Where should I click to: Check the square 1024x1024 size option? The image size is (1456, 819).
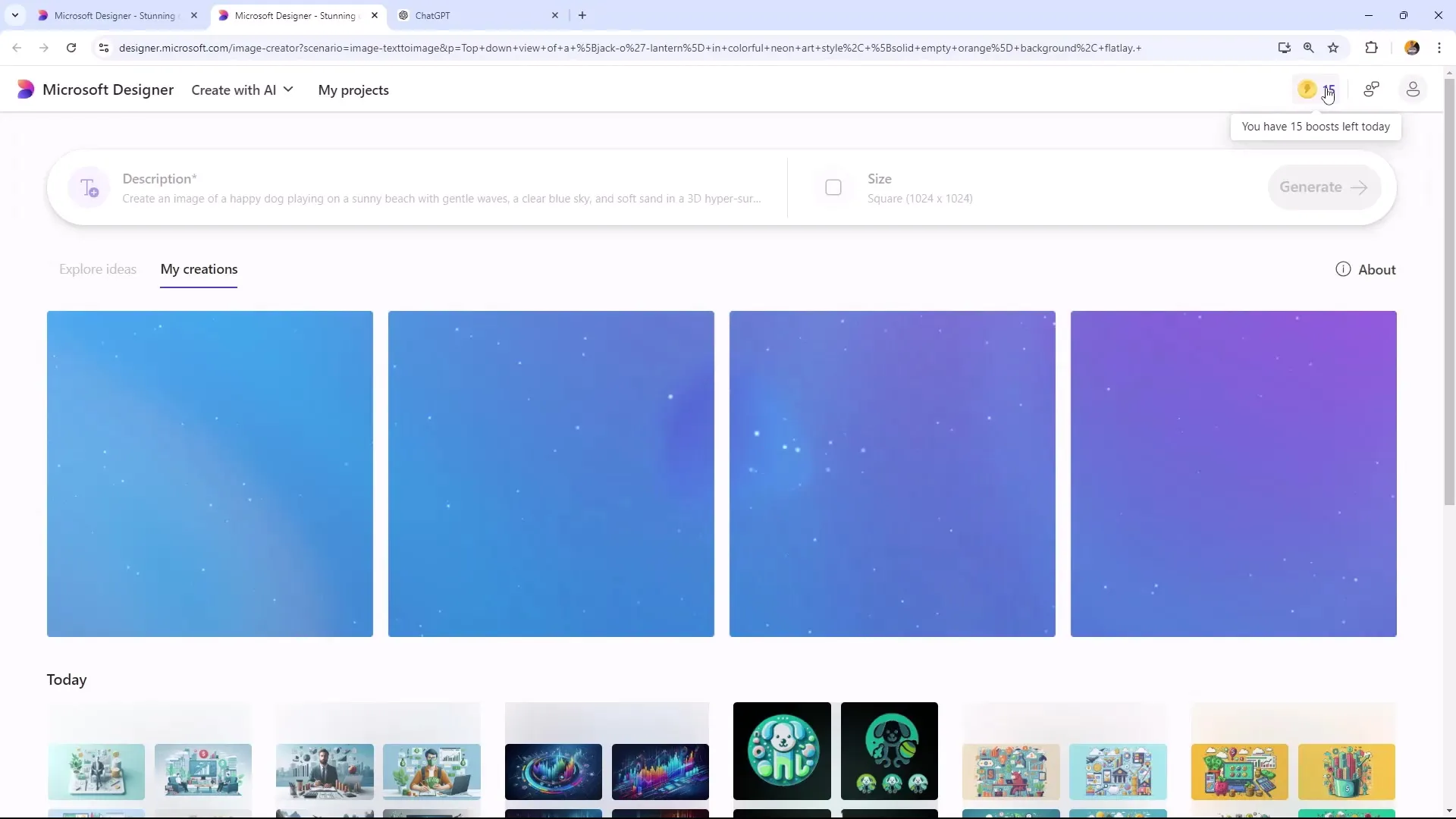pos(834,187)
